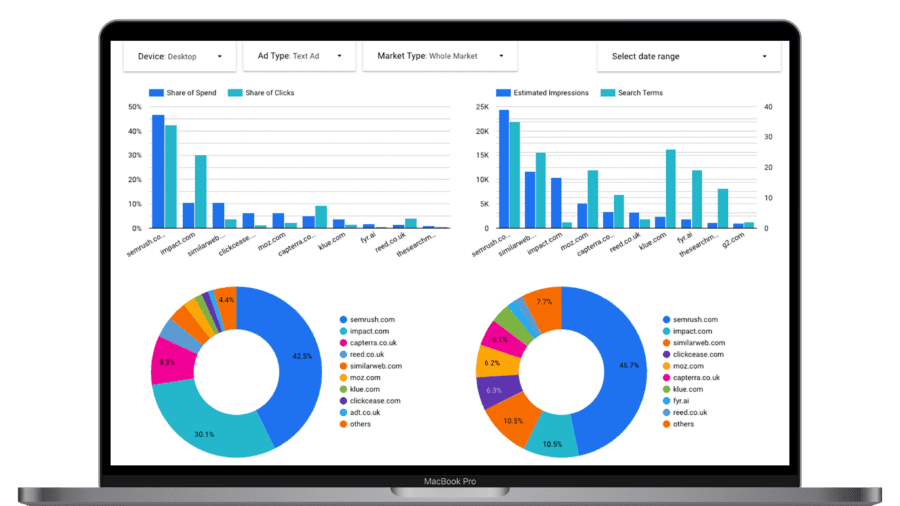Click reed.co.uk in the left donut legend
The height and width of the screenshot is (506, 900).
[362, 355]
